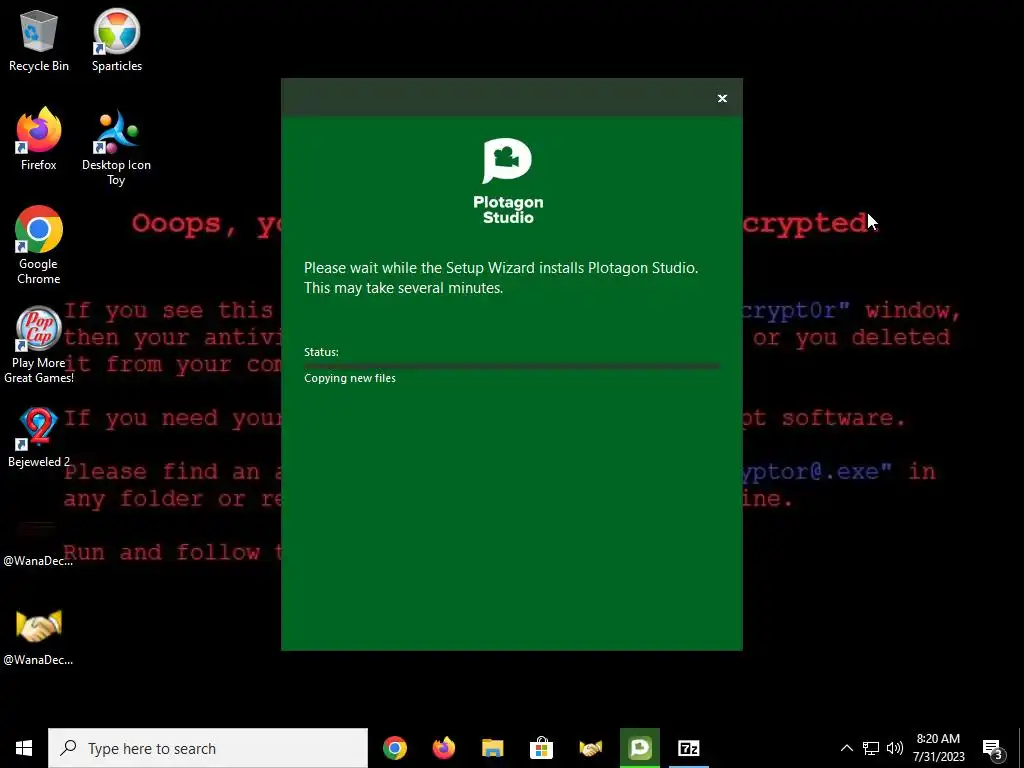Click the 'Copying new files' status text

(x=349, y=378)
